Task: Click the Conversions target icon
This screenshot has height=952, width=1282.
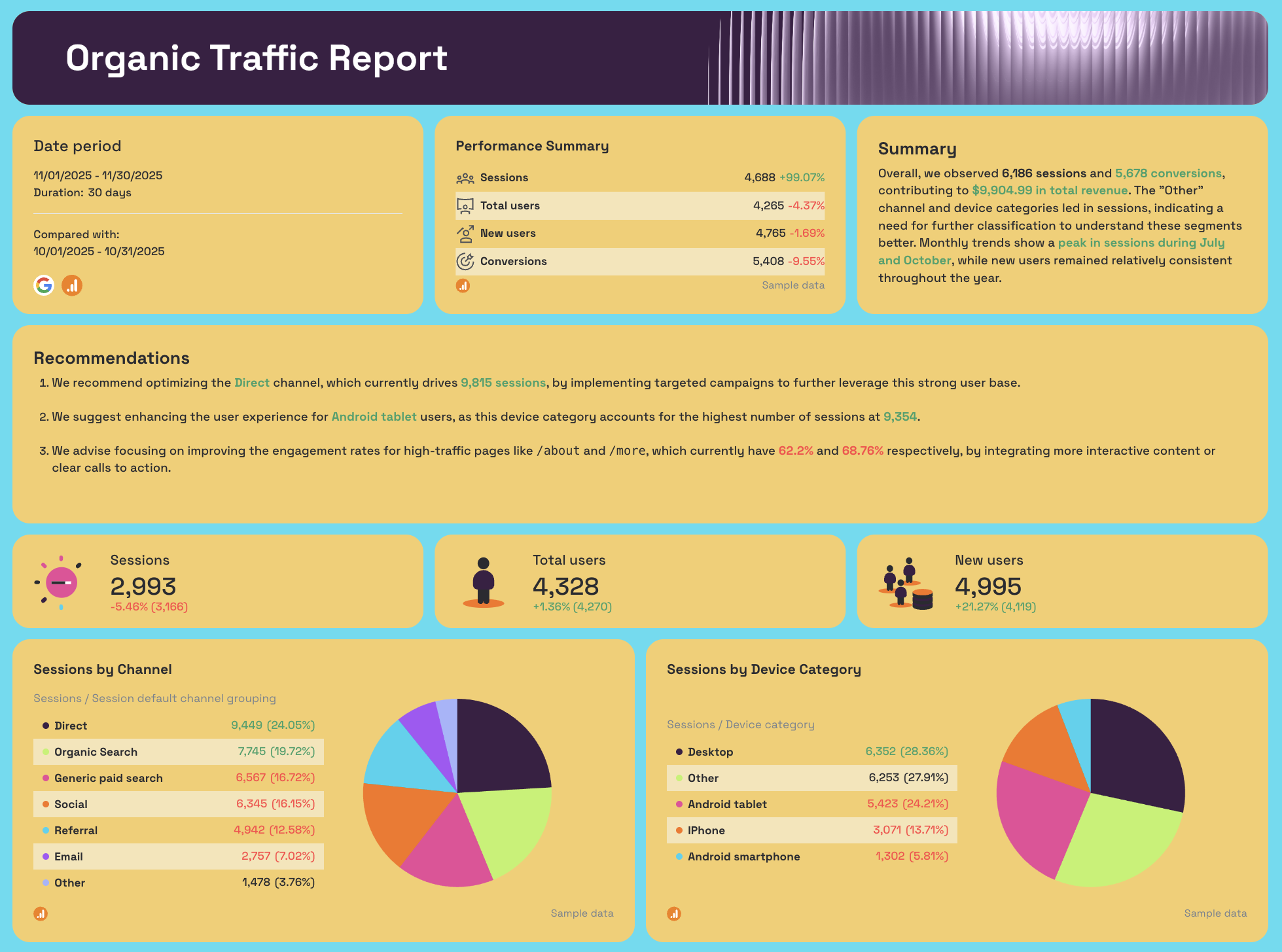Action: point(465,261)
